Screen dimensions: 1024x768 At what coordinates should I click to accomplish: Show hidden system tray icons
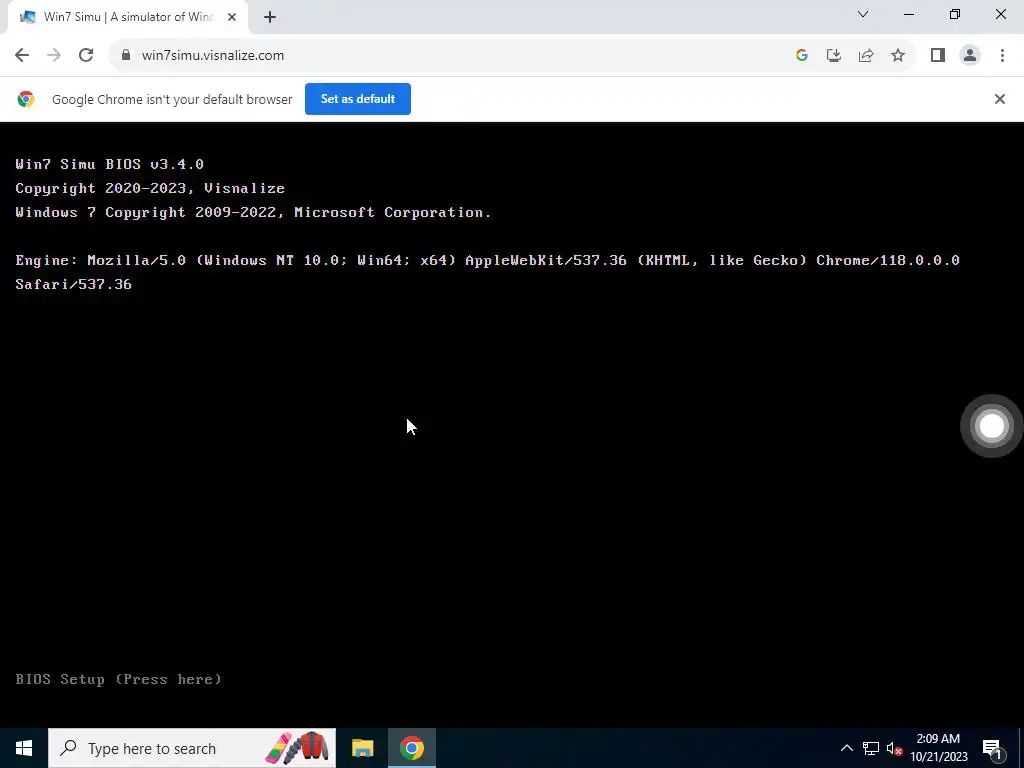tap(846, 748)
